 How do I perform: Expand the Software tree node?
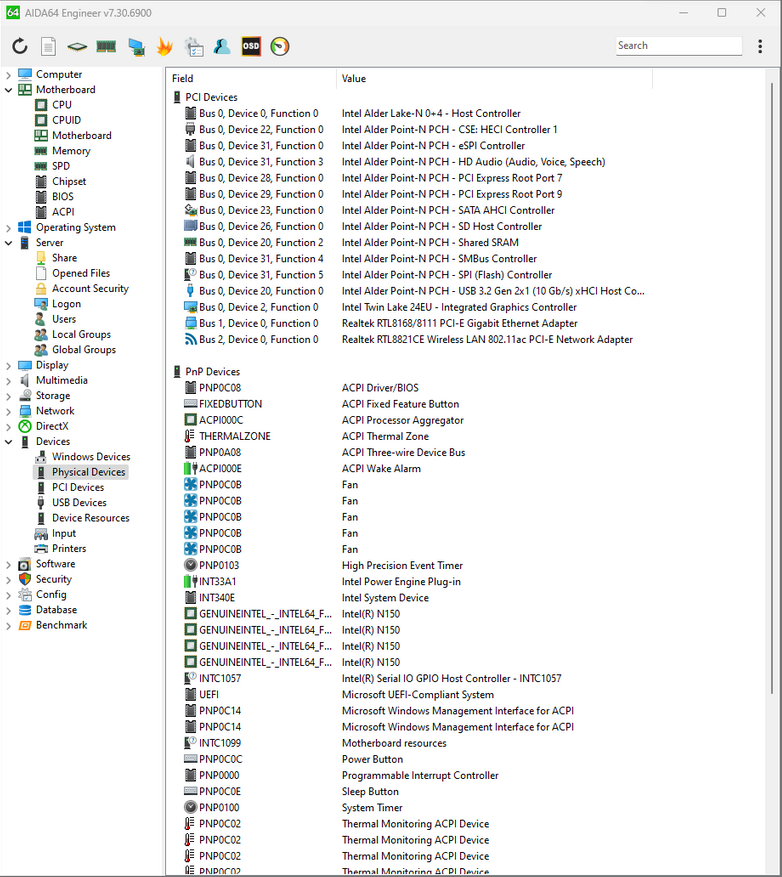[8, 564]
